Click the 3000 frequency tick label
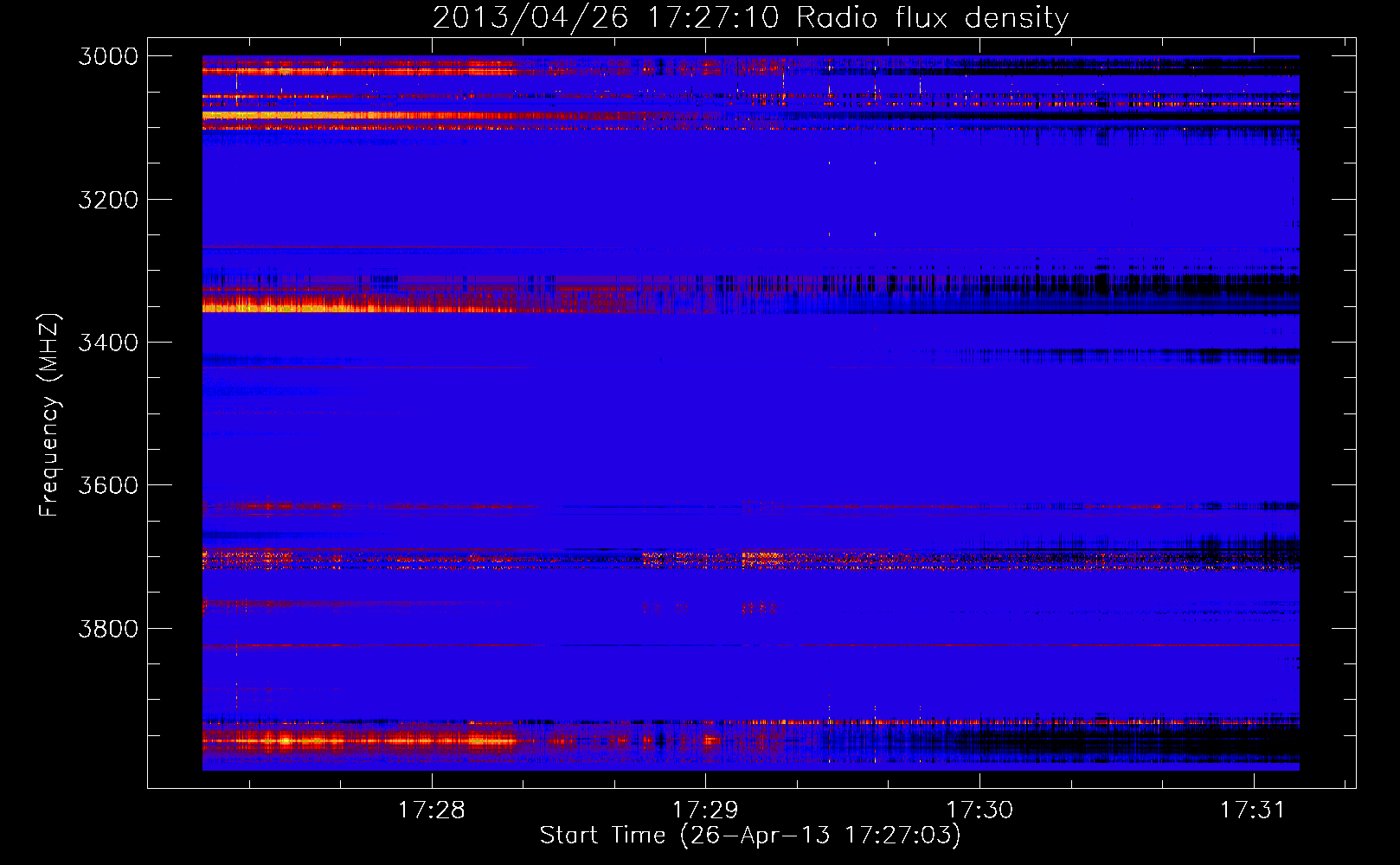Viewport: 1400px width, 865px height. (x=108, y=56)
